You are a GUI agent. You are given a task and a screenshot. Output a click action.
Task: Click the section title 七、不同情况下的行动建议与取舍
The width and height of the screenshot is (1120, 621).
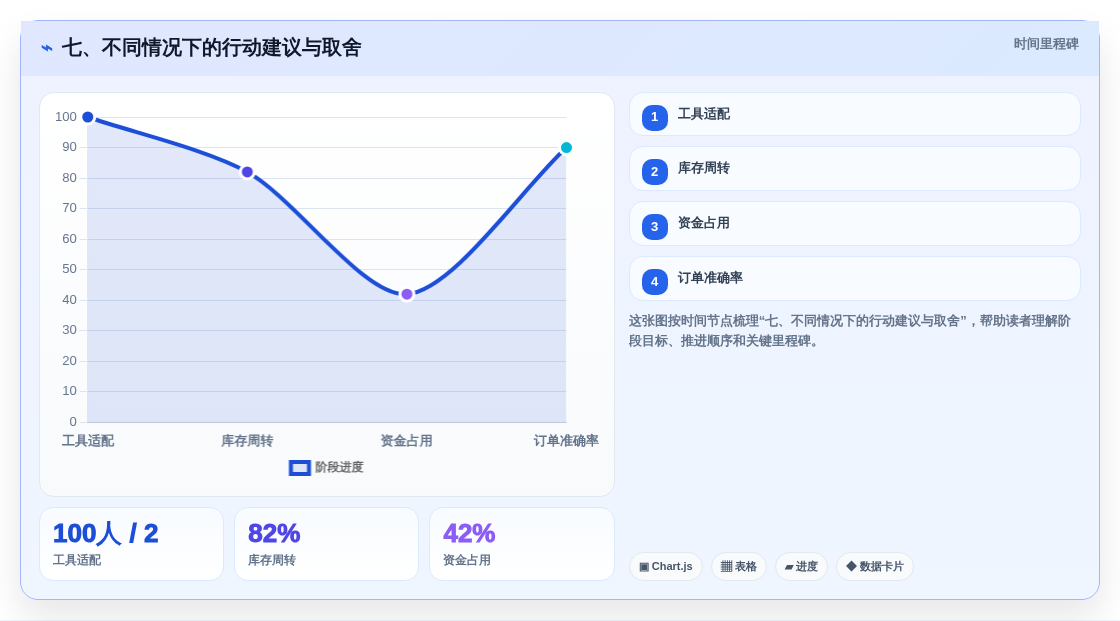[211, 48]
